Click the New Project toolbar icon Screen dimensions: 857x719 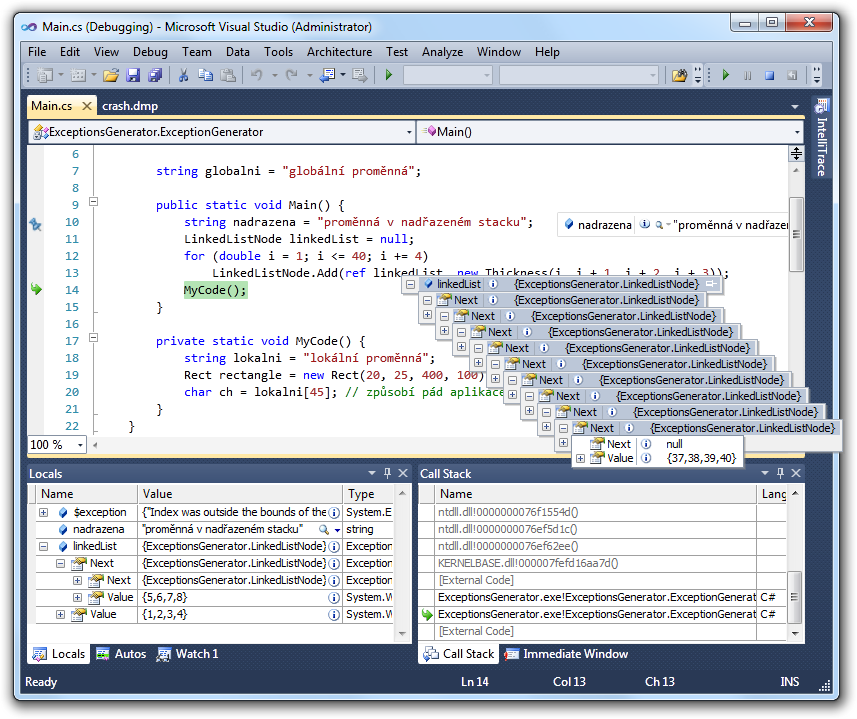tap(45, 75)
